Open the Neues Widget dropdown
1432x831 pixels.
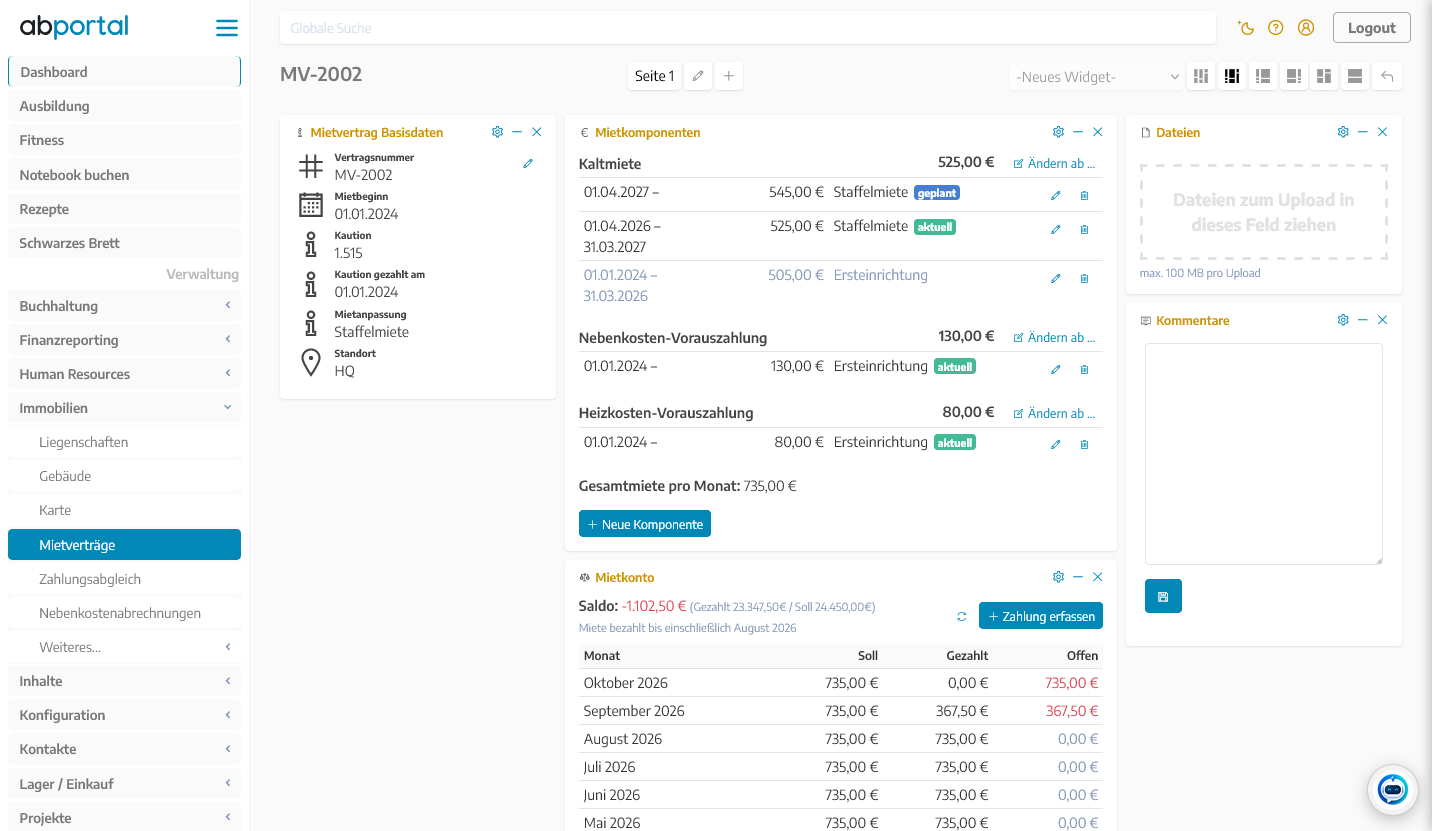(1097, 77)
